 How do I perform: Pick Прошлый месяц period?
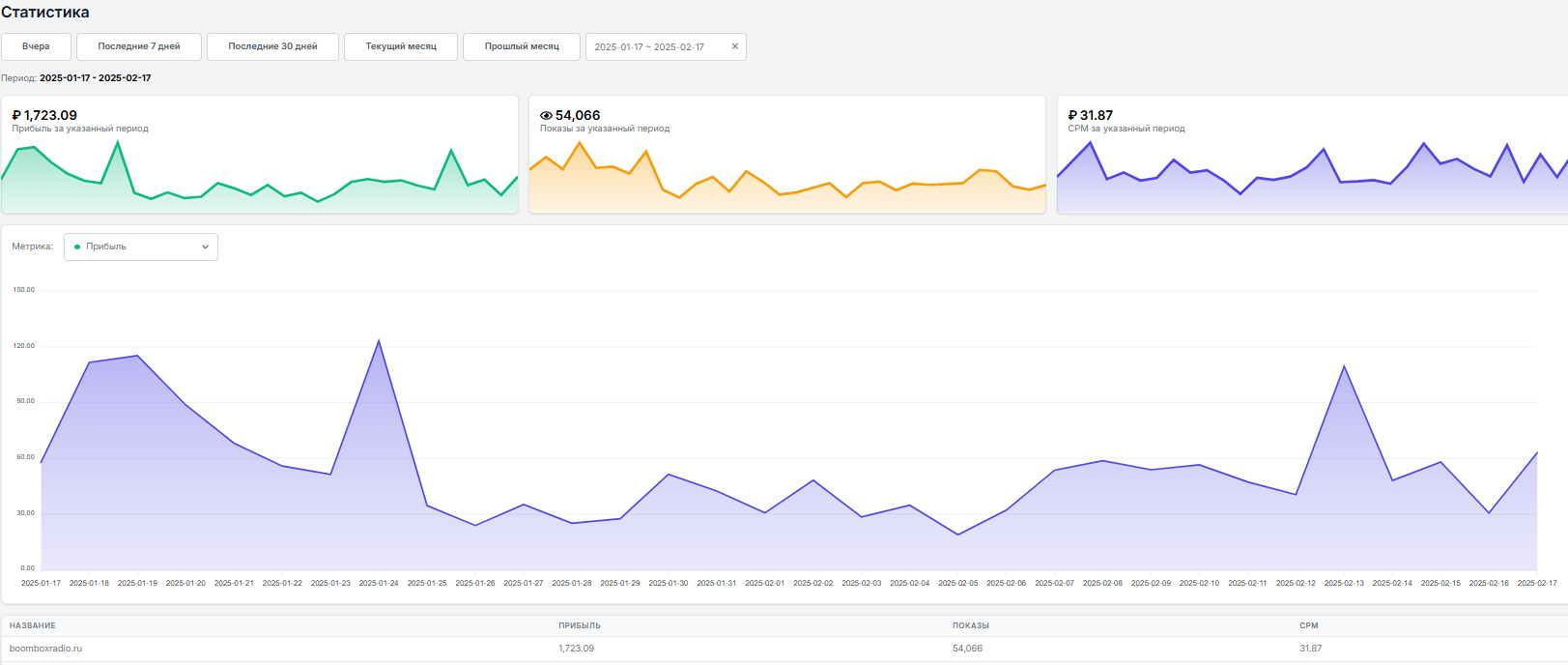tap(522, 46)
